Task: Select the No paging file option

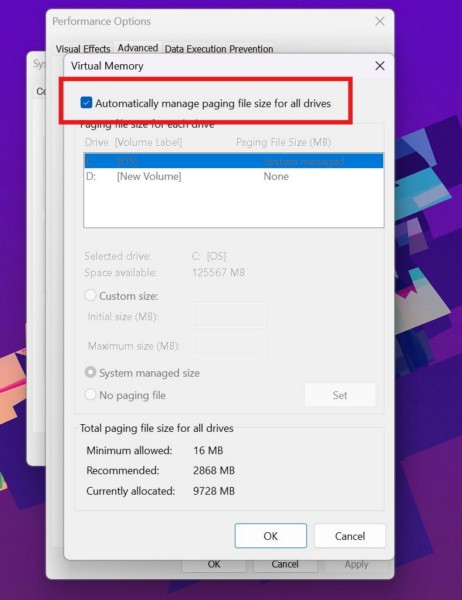Action: coord(90,394)
